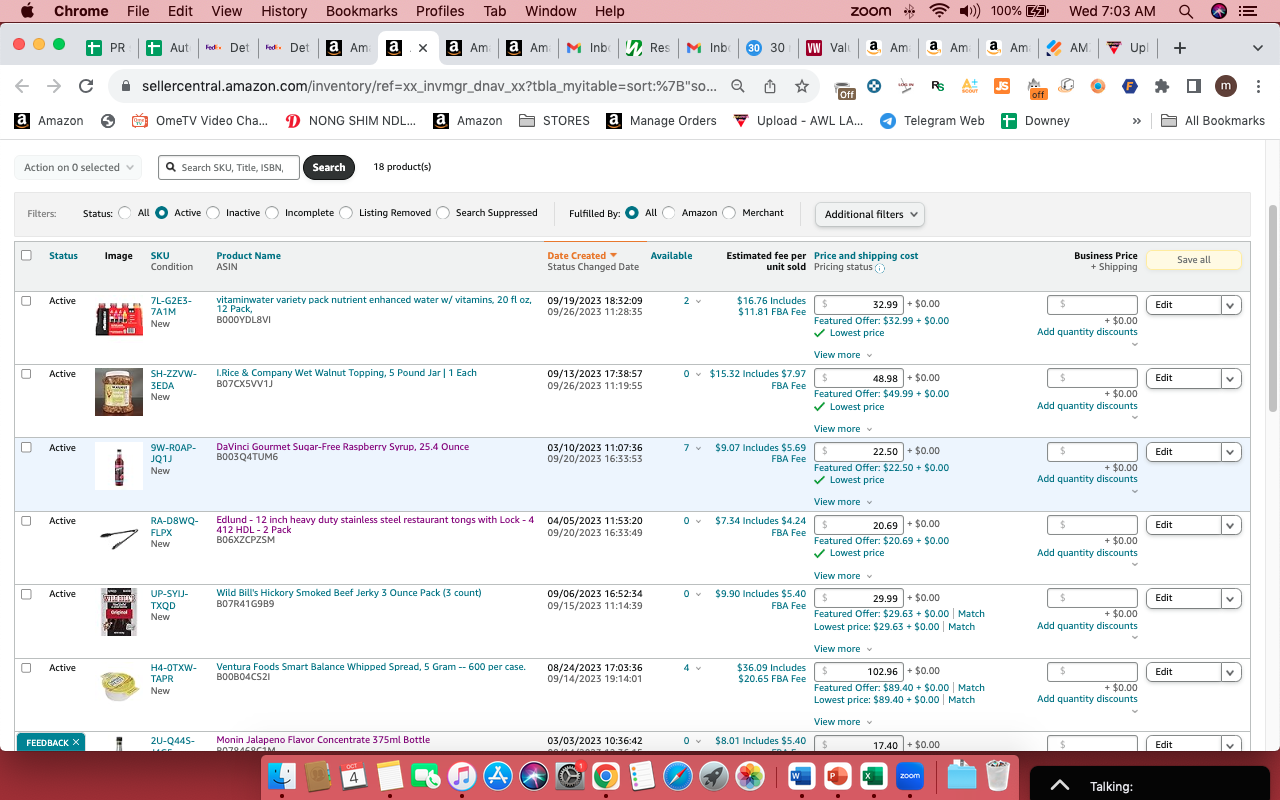This screenshot has width=1280, height=800.
Task: Click 'Add quantity discounts' for the Walnut Topping row
Action: point(1087,406)
